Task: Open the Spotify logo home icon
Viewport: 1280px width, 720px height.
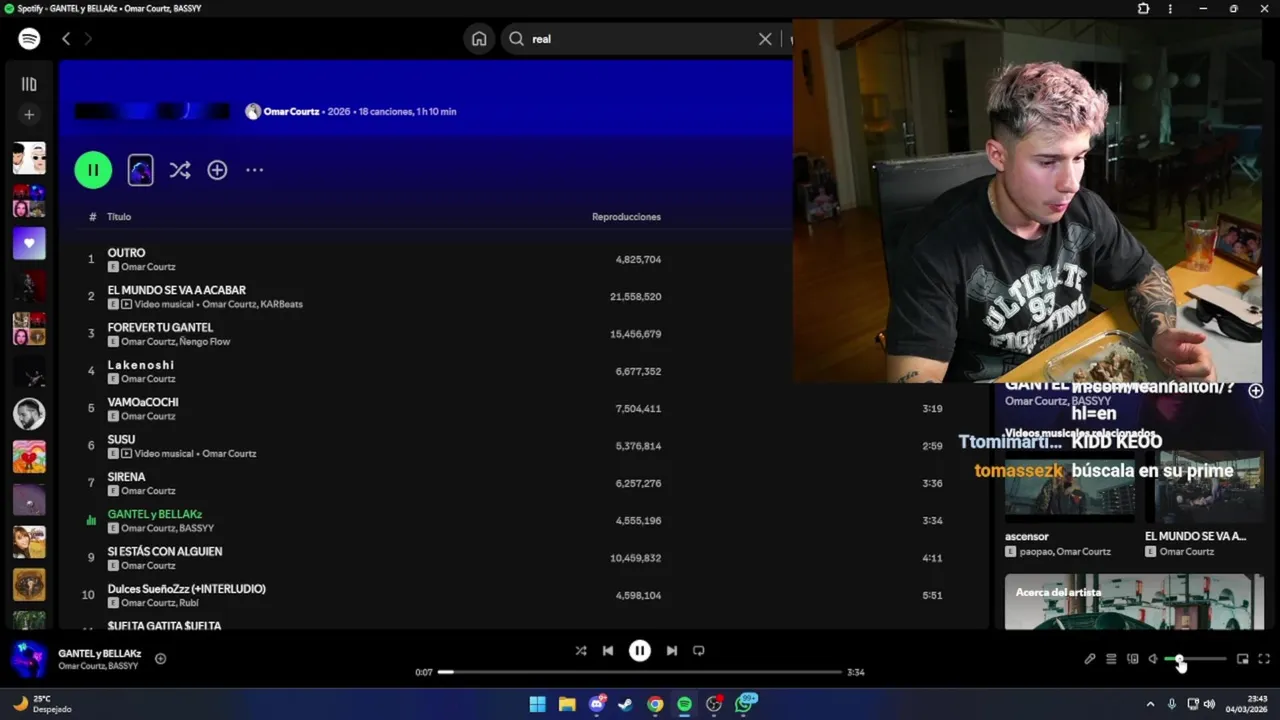Action: [29, 39]
